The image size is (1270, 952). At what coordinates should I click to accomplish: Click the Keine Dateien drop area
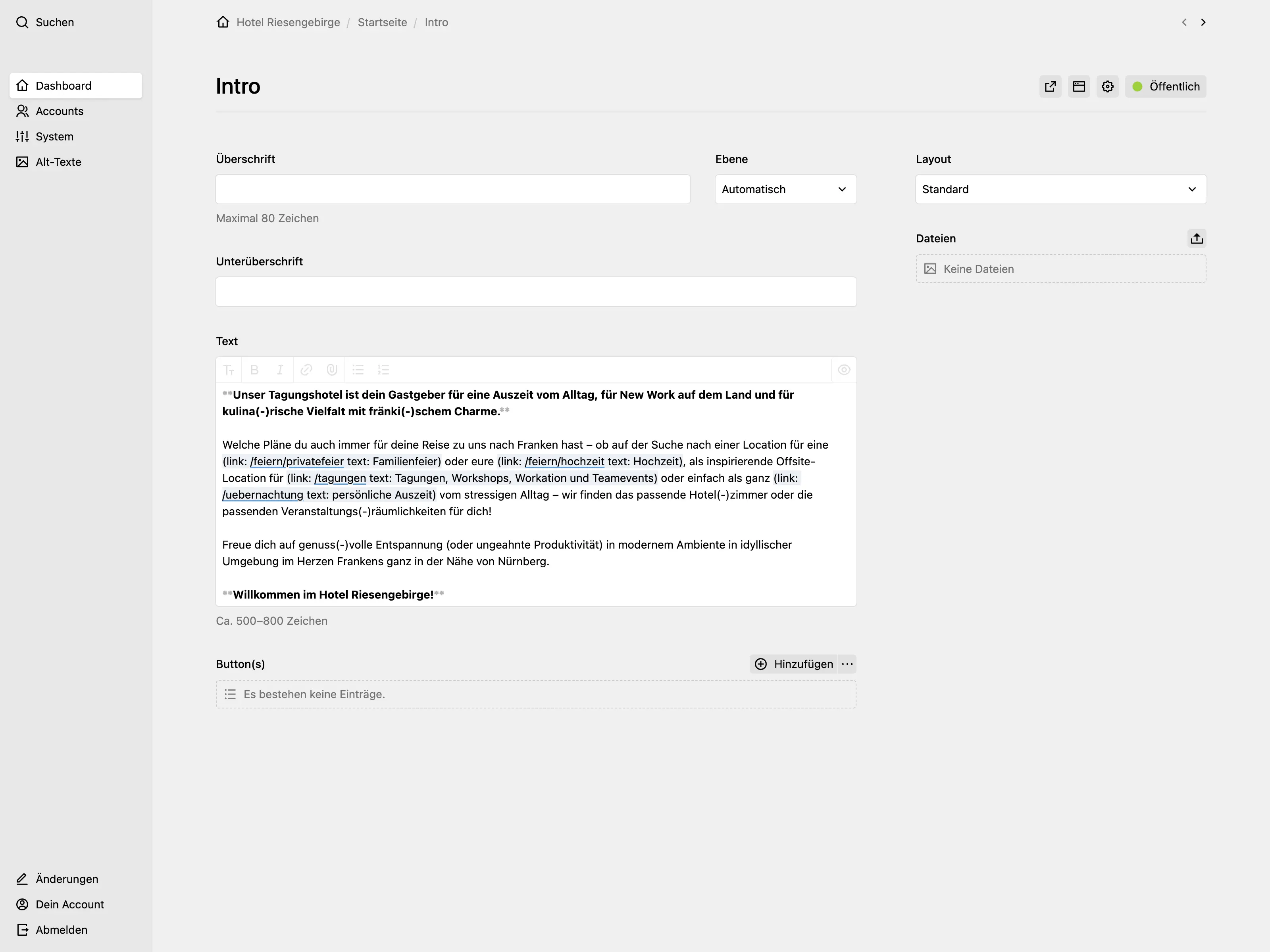(1061, 269)
